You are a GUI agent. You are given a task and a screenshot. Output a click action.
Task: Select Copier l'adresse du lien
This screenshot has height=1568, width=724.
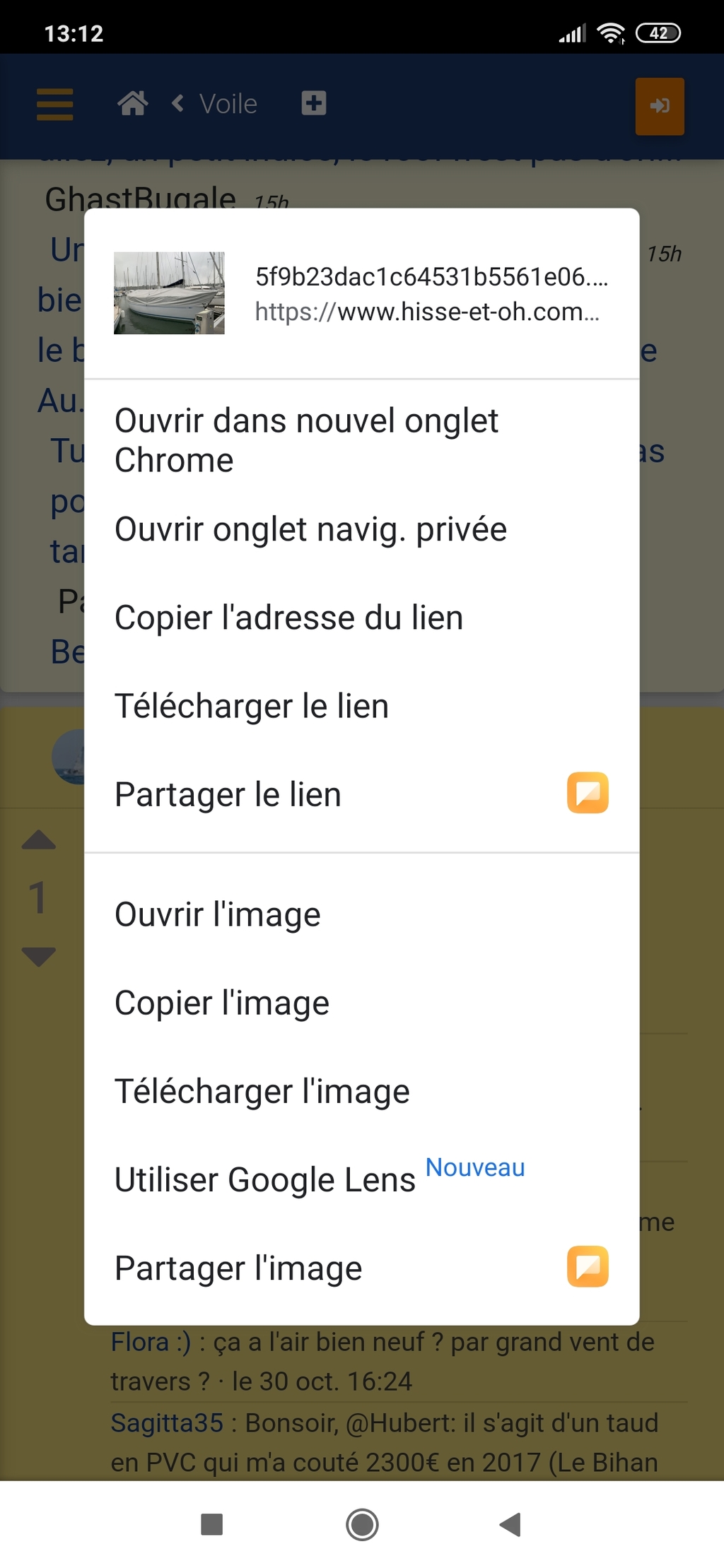pos(362,618)
